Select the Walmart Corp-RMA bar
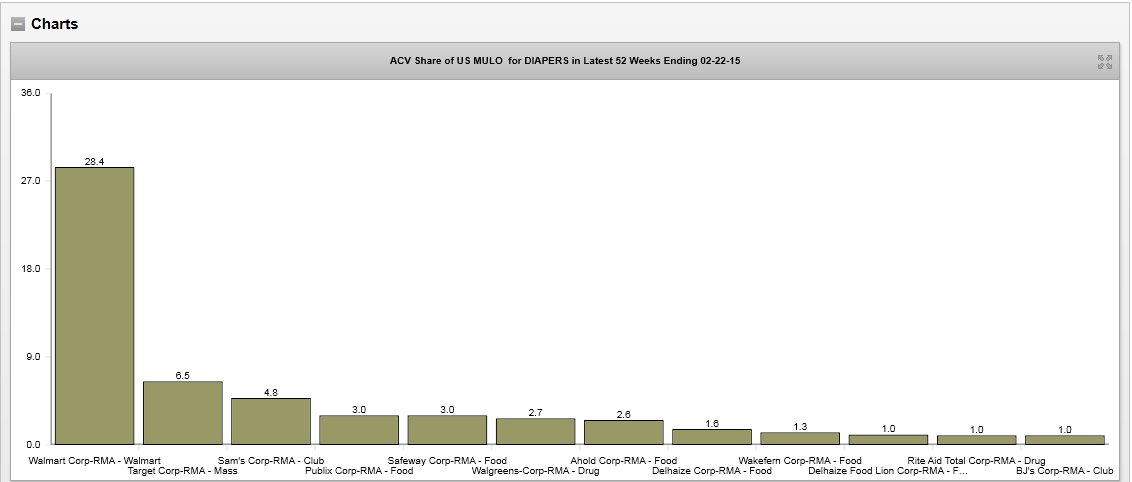 (94, 305)
